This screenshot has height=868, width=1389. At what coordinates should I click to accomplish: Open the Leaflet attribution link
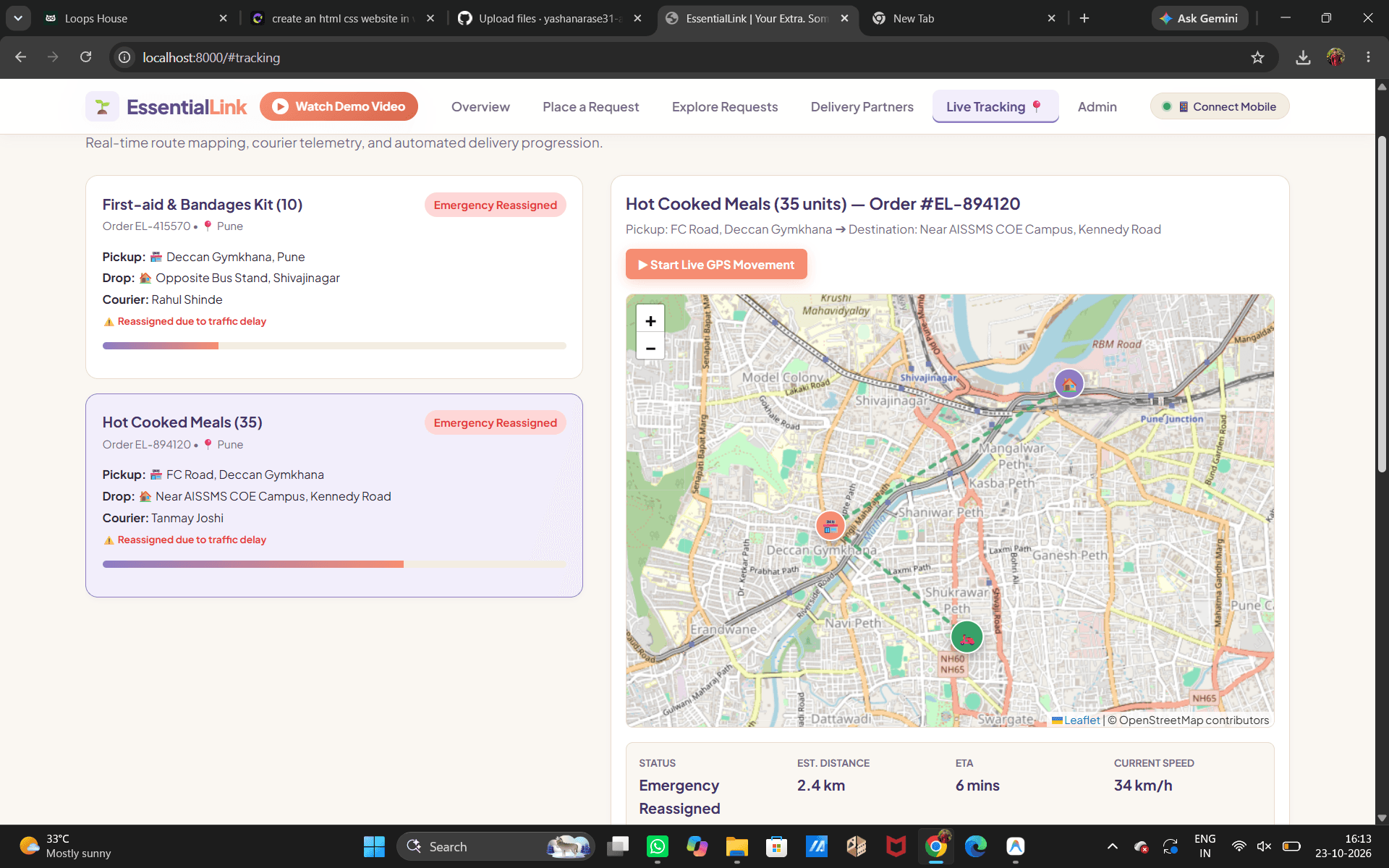tap(1082, 720)
